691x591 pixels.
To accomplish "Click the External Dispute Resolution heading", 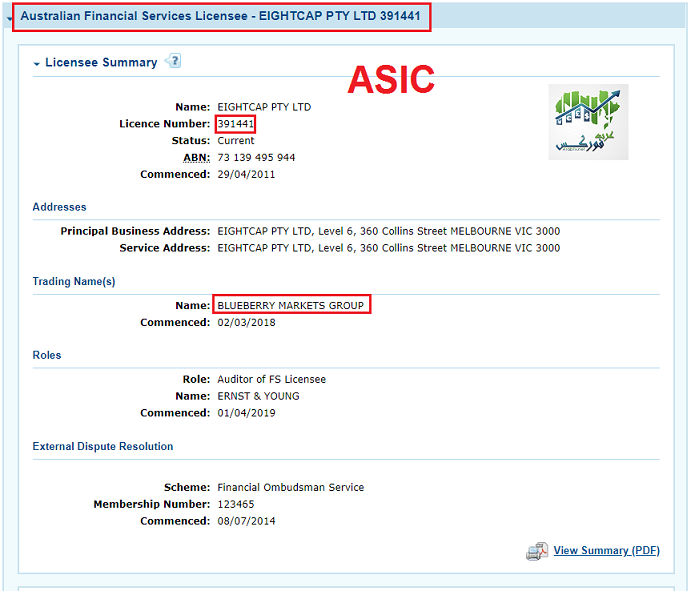I will [103, 446].
